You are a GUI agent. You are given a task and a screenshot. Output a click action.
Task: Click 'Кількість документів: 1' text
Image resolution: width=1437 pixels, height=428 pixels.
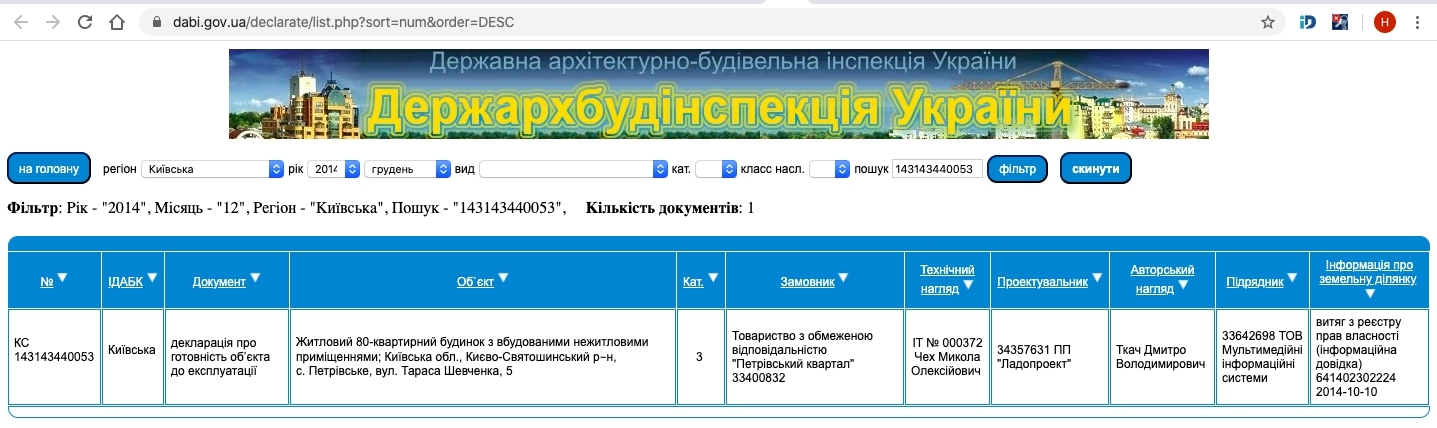(x=670, y=209)
